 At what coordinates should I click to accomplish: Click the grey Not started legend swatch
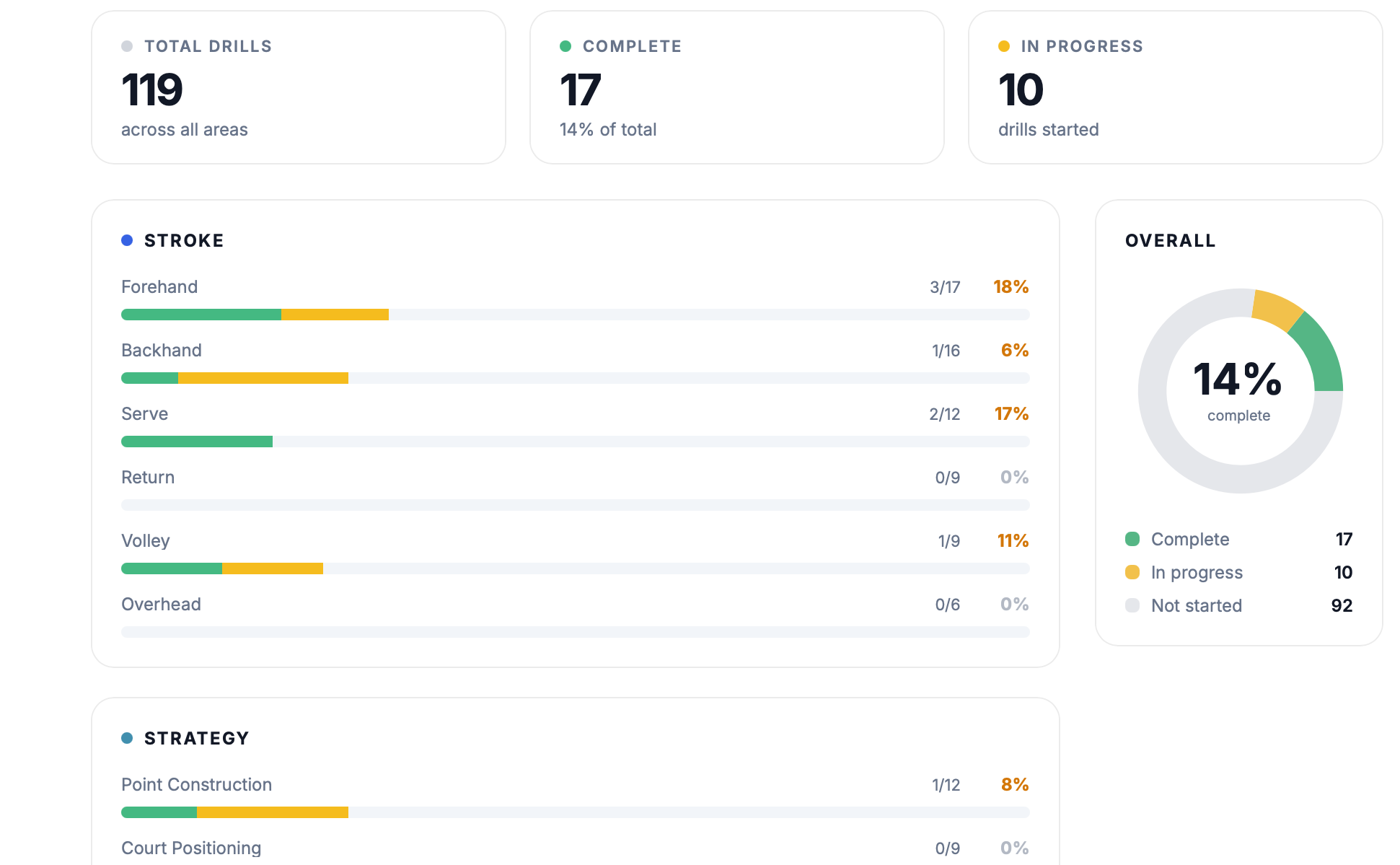pos(1132,605)
